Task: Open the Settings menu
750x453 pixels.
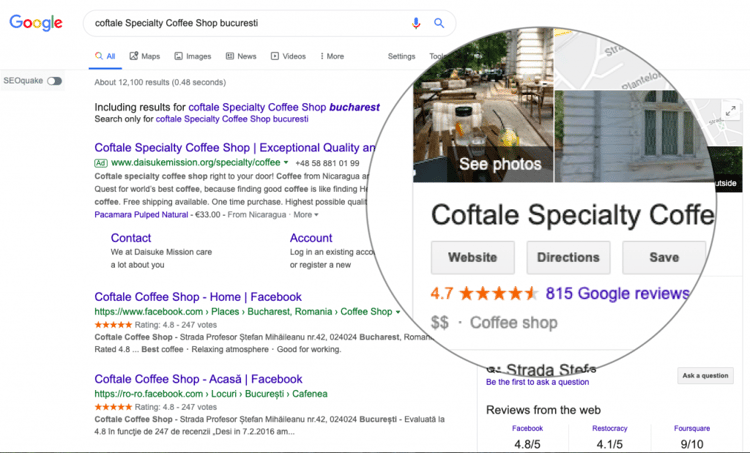Action: [401, 56]
